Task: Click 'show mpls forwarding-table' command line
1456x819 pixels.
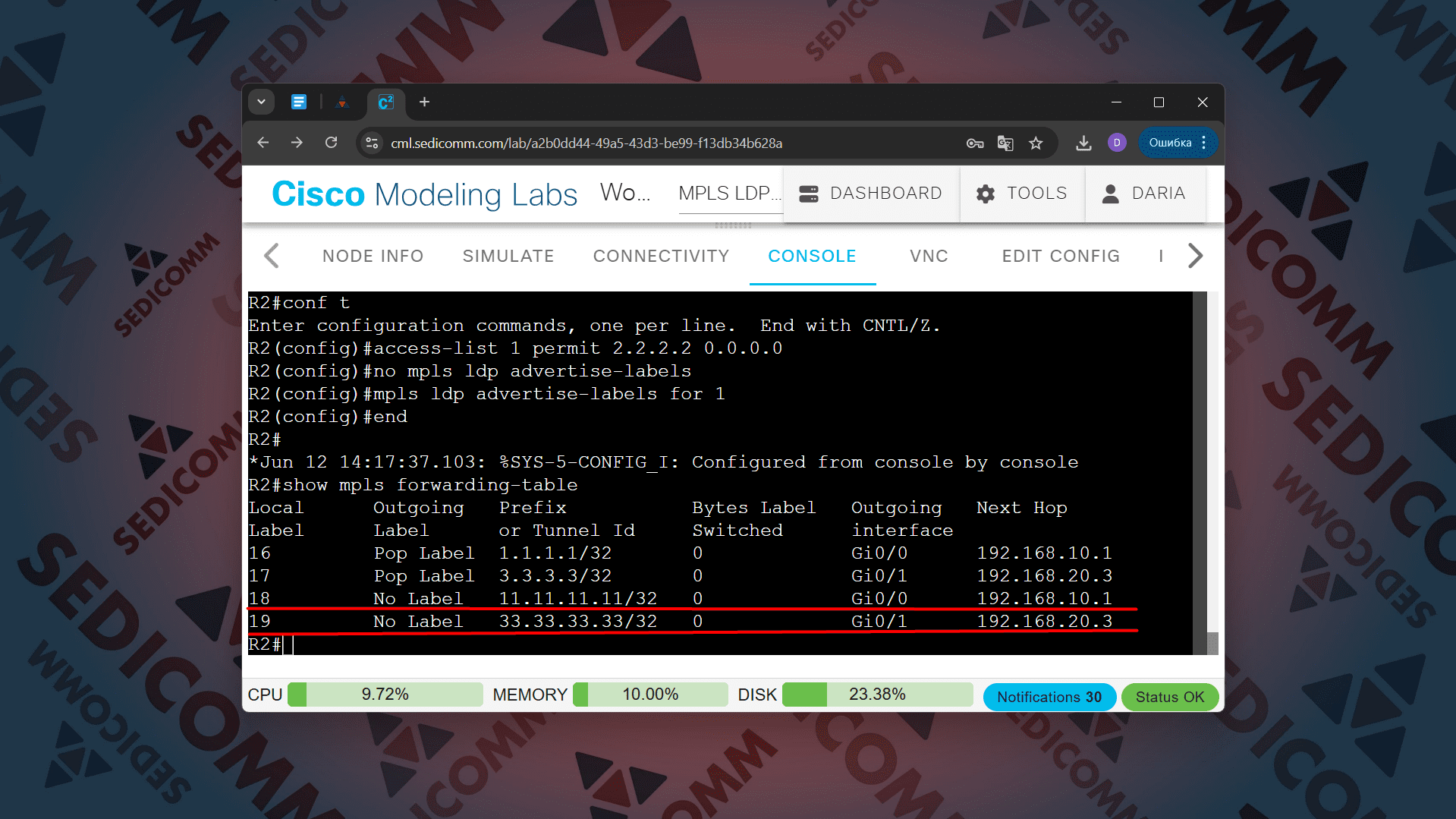Action: point(413,485)
